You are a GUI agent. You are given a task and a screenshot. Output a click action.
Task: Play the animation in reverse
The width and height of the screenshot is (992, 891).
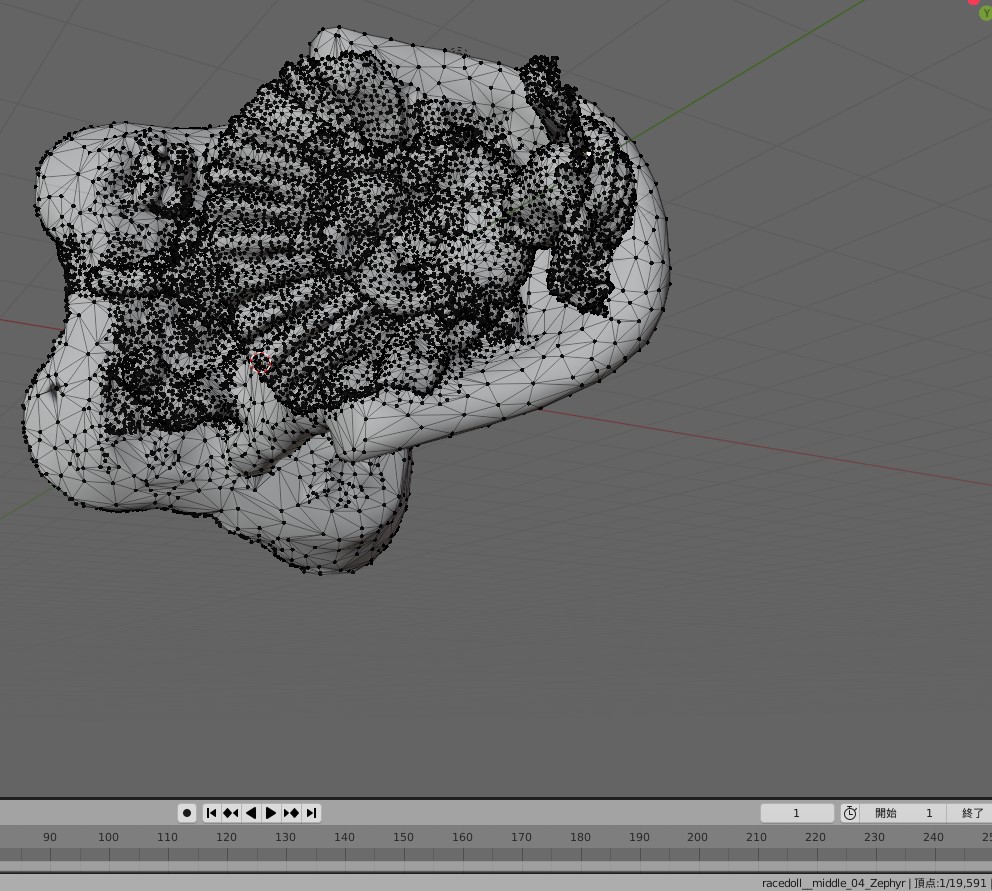coord(251,813)
